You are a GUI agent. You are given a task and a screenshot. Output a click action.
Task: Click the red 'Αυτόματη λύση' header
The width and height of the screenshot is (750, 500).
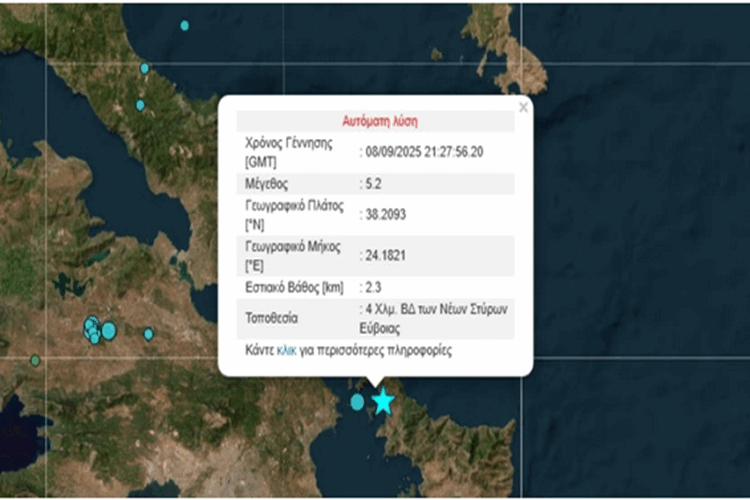click(375, 121)
